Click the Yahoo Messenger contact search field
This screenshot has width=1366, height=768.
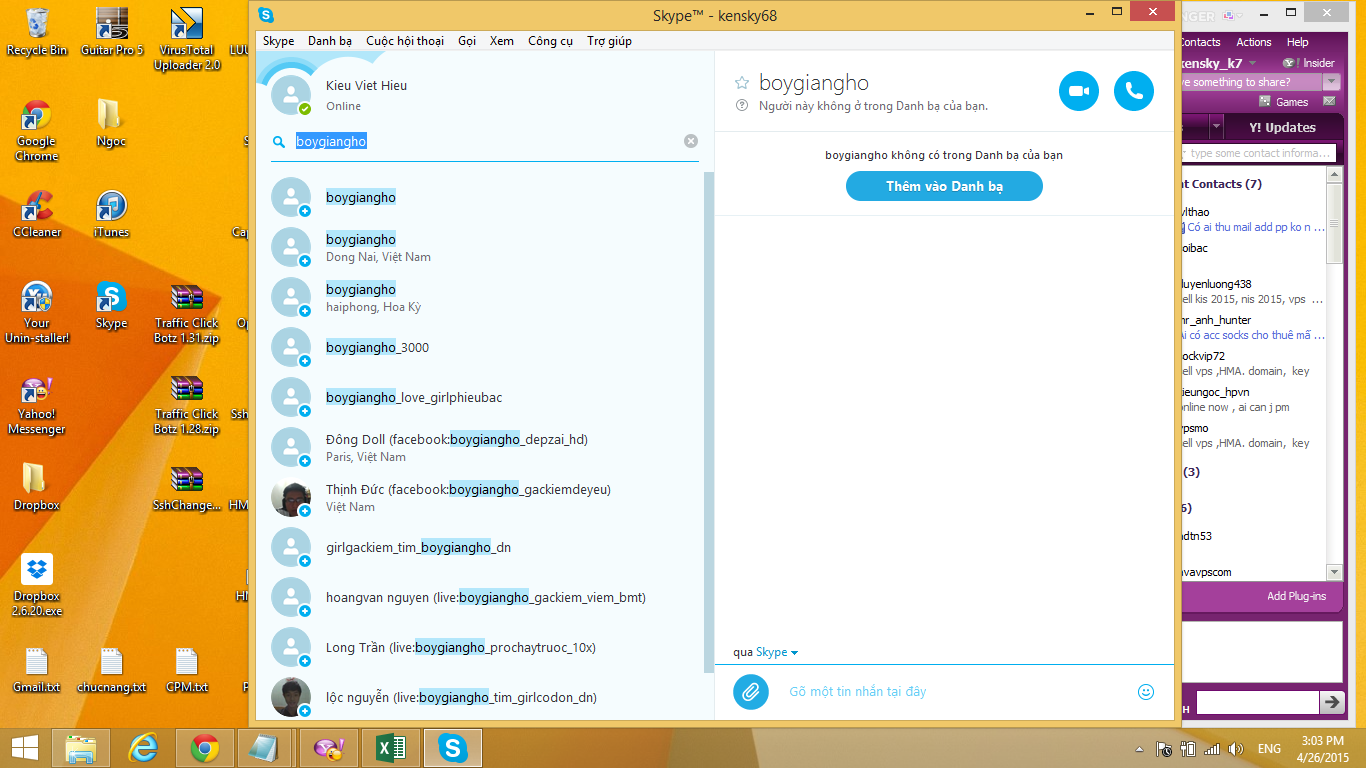[x=1259, y=153]
